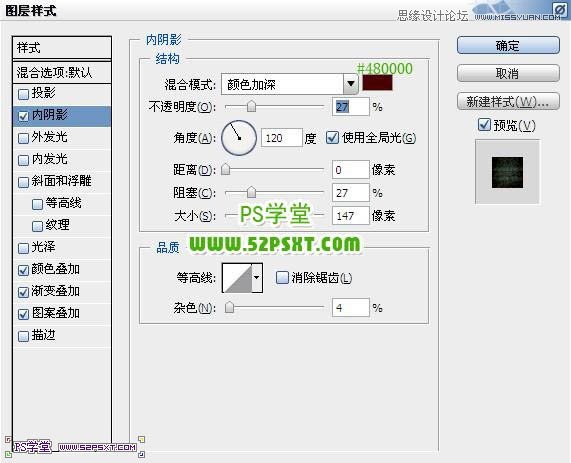Click the layer style preview thumbnail

(507, 172)
